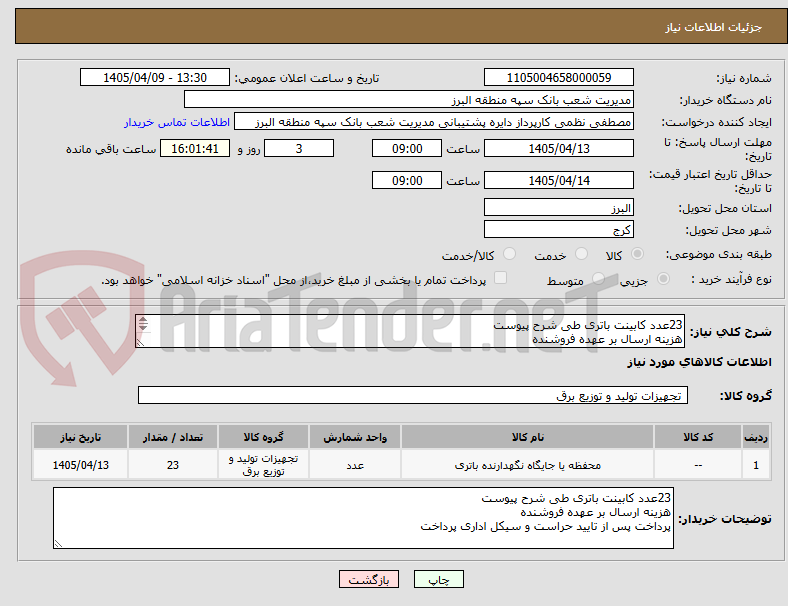
Task: Click the شهر محل تحویل field کرج
Action: click(558, 230)
